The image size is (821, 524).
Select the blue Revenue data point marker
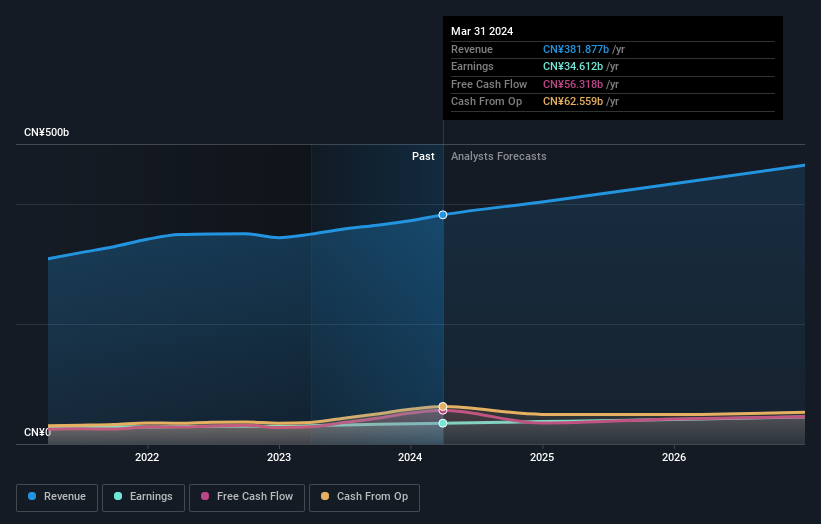point(443,215)
